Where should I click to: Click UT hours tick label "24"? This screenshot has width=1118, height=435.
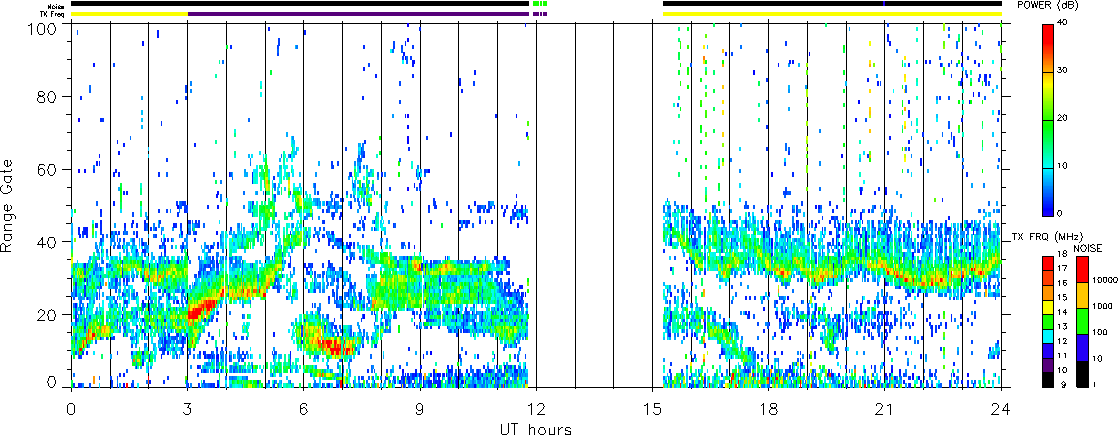(1001, 409)
